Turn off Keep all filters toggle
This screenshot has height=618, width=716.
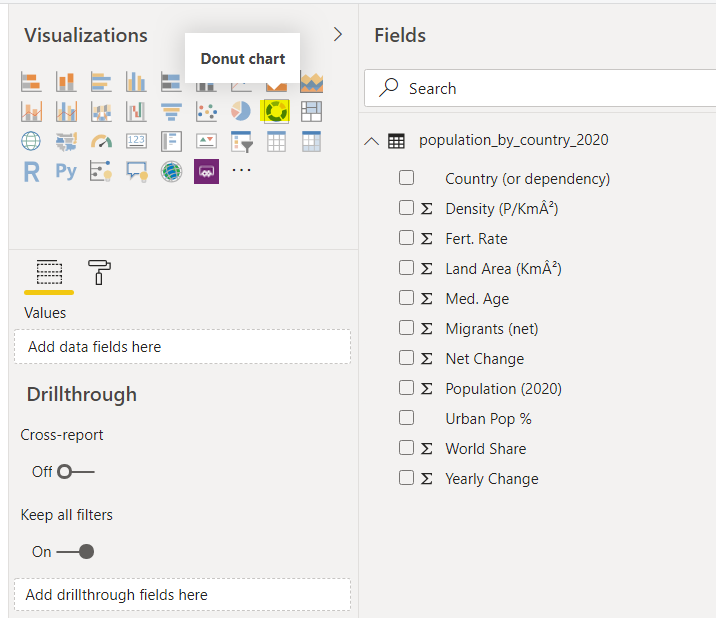[76, 551]
